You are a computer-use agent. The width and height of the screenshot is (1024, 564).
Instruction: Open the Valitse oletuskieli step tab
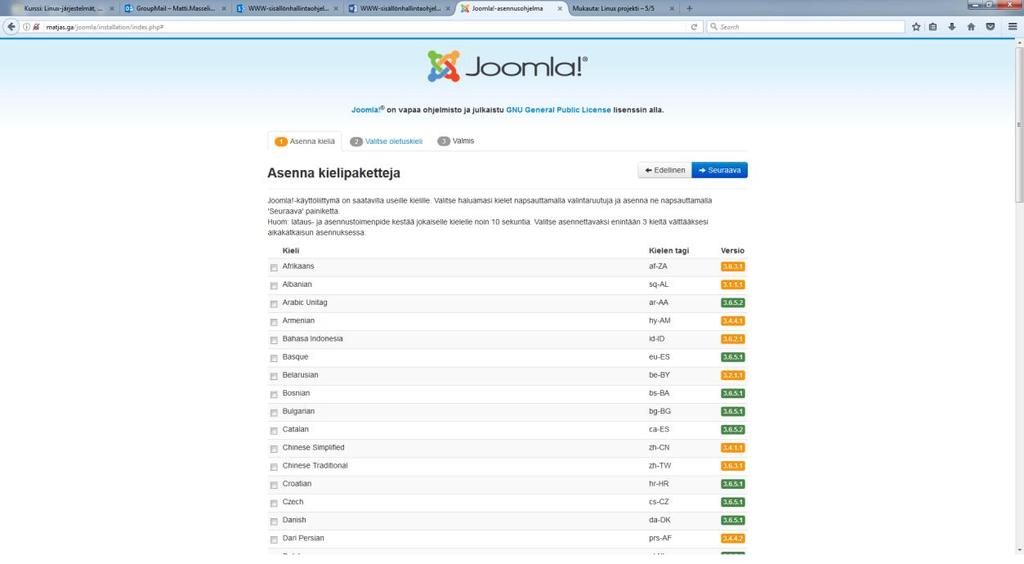tap(386, 141)
